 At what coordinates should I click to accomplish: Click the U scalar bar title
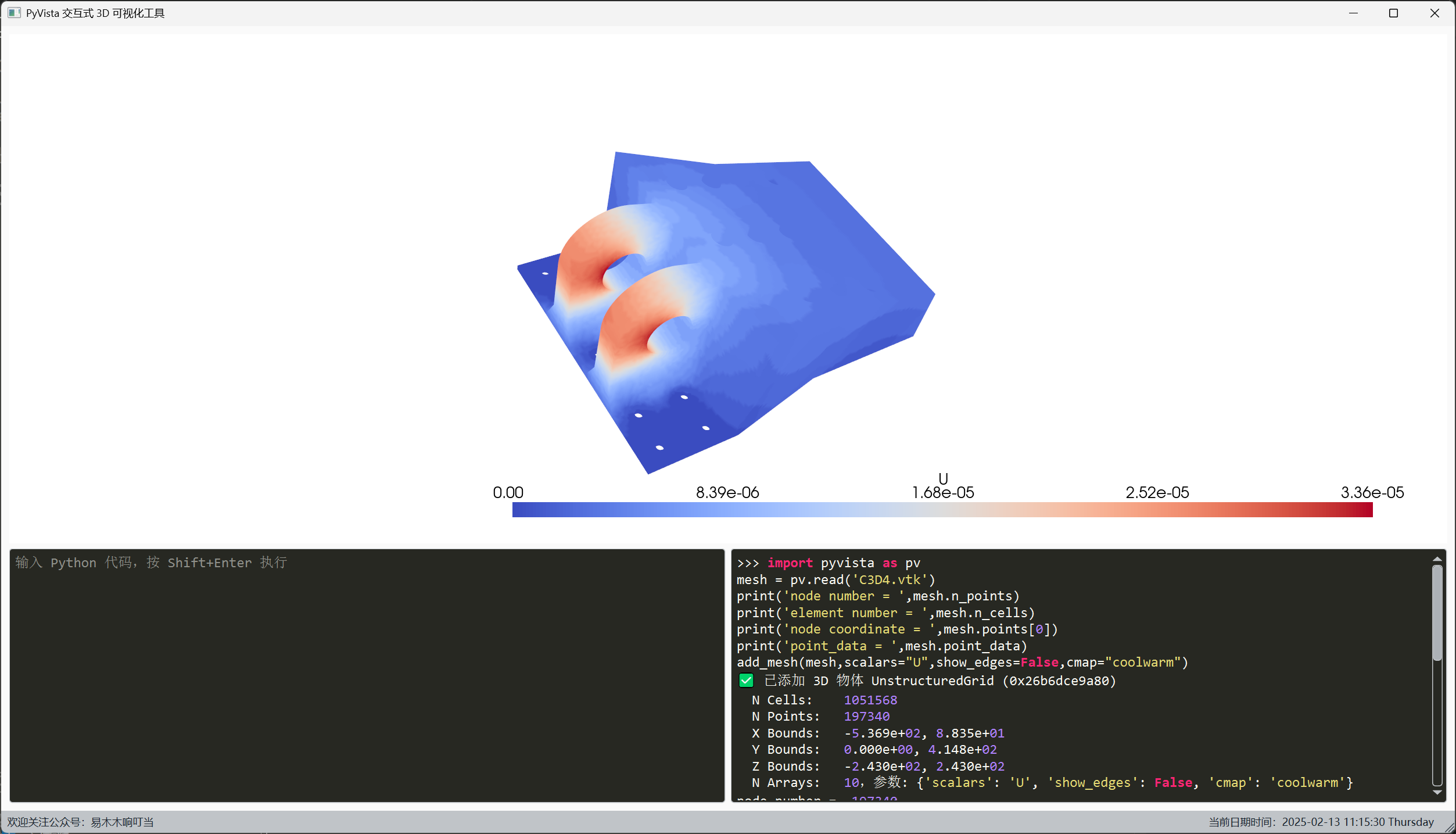943,478
